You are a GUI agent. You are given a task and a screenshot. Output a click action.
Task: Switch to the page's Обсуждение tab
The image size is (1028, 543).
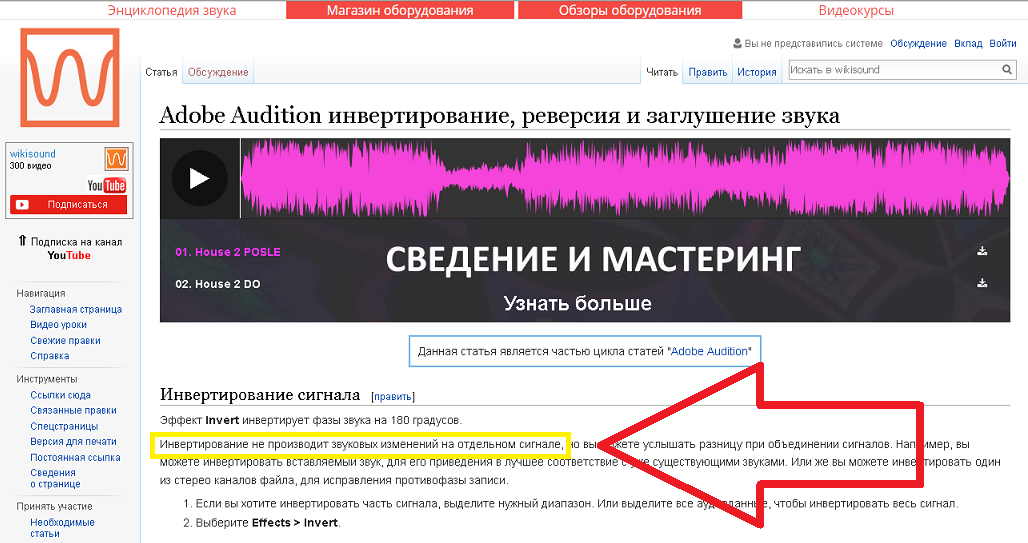click(218, 72)
